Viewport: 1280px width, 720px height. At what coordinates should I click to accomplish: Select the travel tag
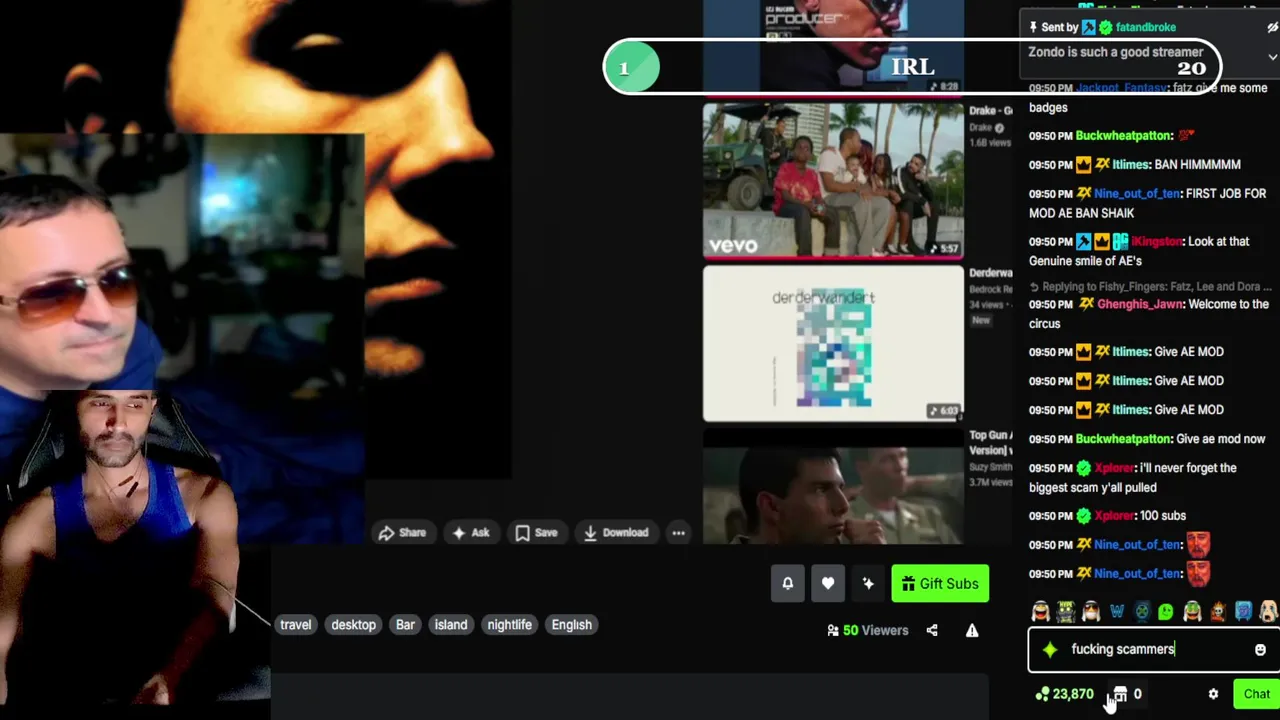tap(295, 625)
